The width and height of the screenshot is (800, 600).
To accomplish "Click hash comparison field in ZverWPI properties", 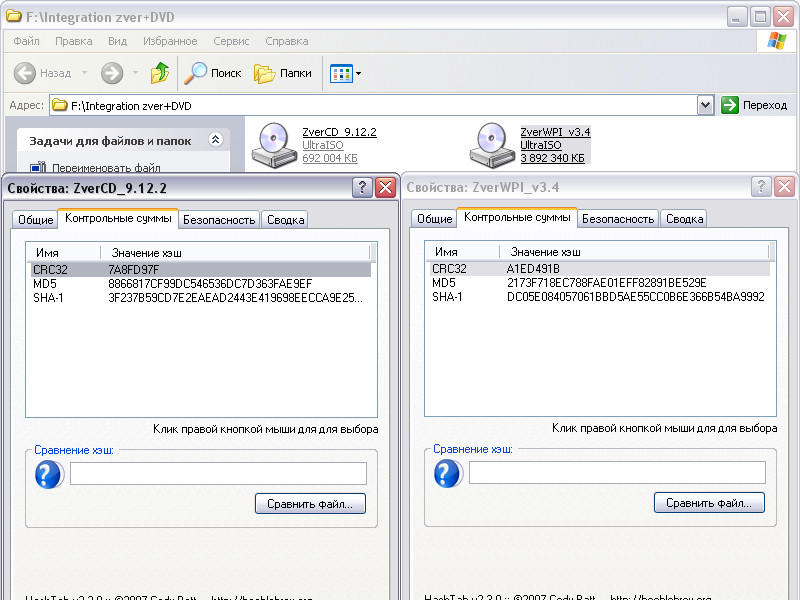I will click(x=617, y=472).
